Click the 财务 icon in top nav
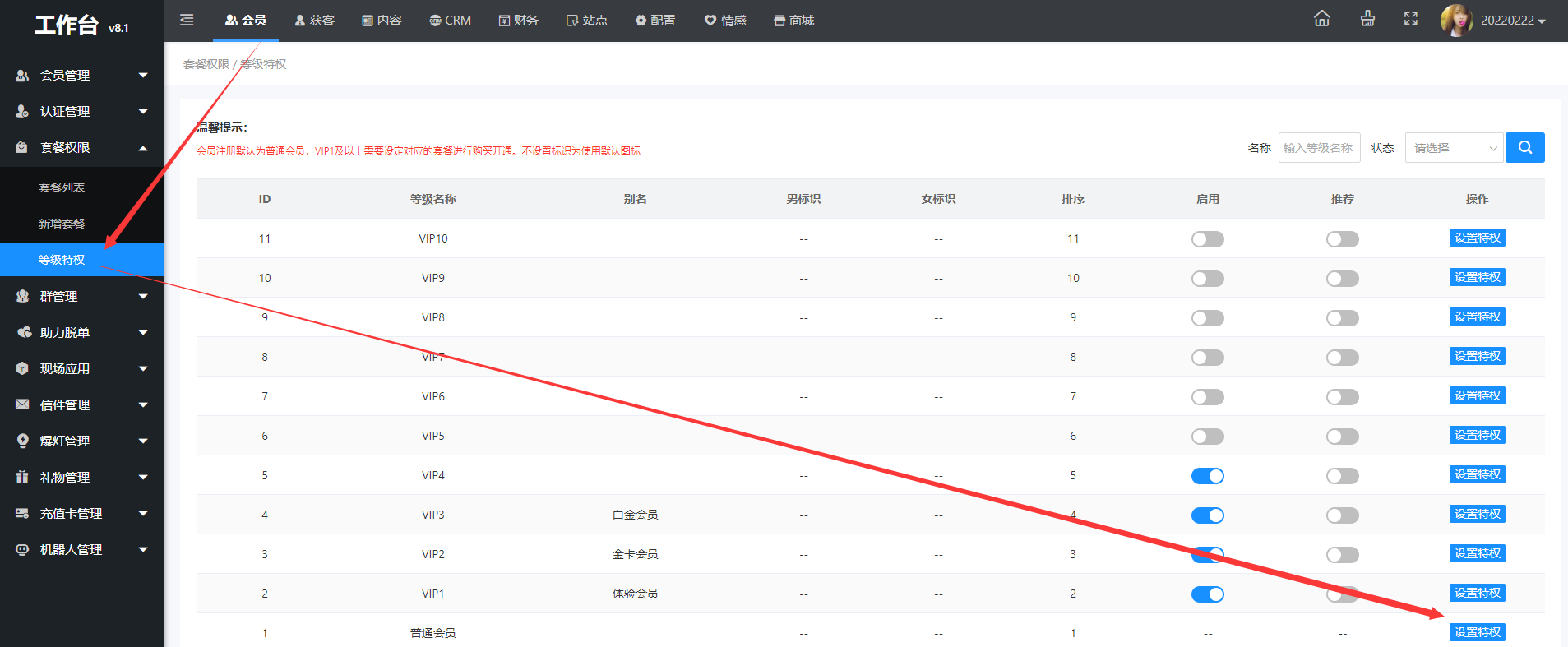Image resolution: width=1568 pixels, height=647 pixels. point(504,21)
